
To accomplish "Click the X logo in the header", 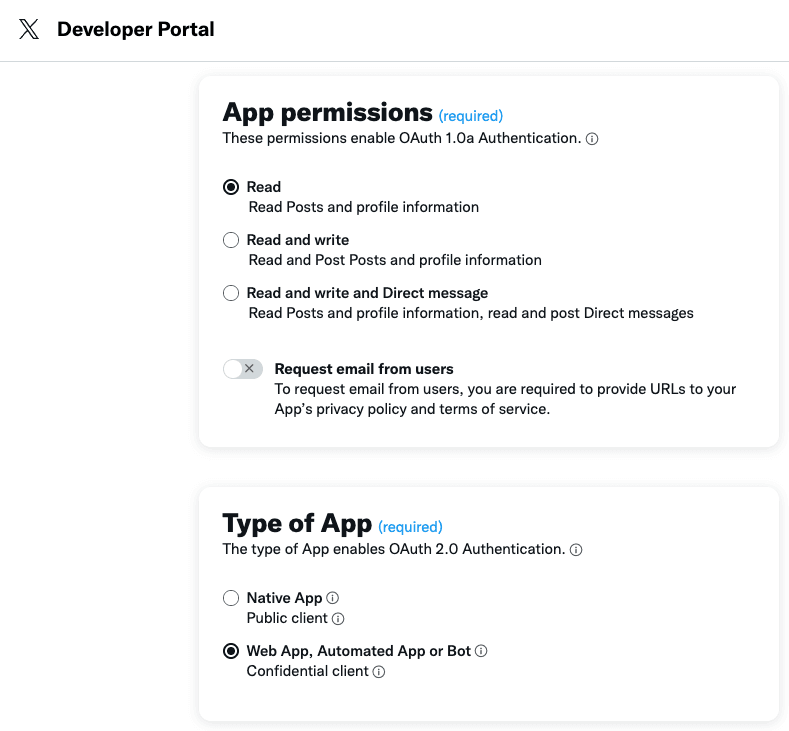I will click(29, 29).
